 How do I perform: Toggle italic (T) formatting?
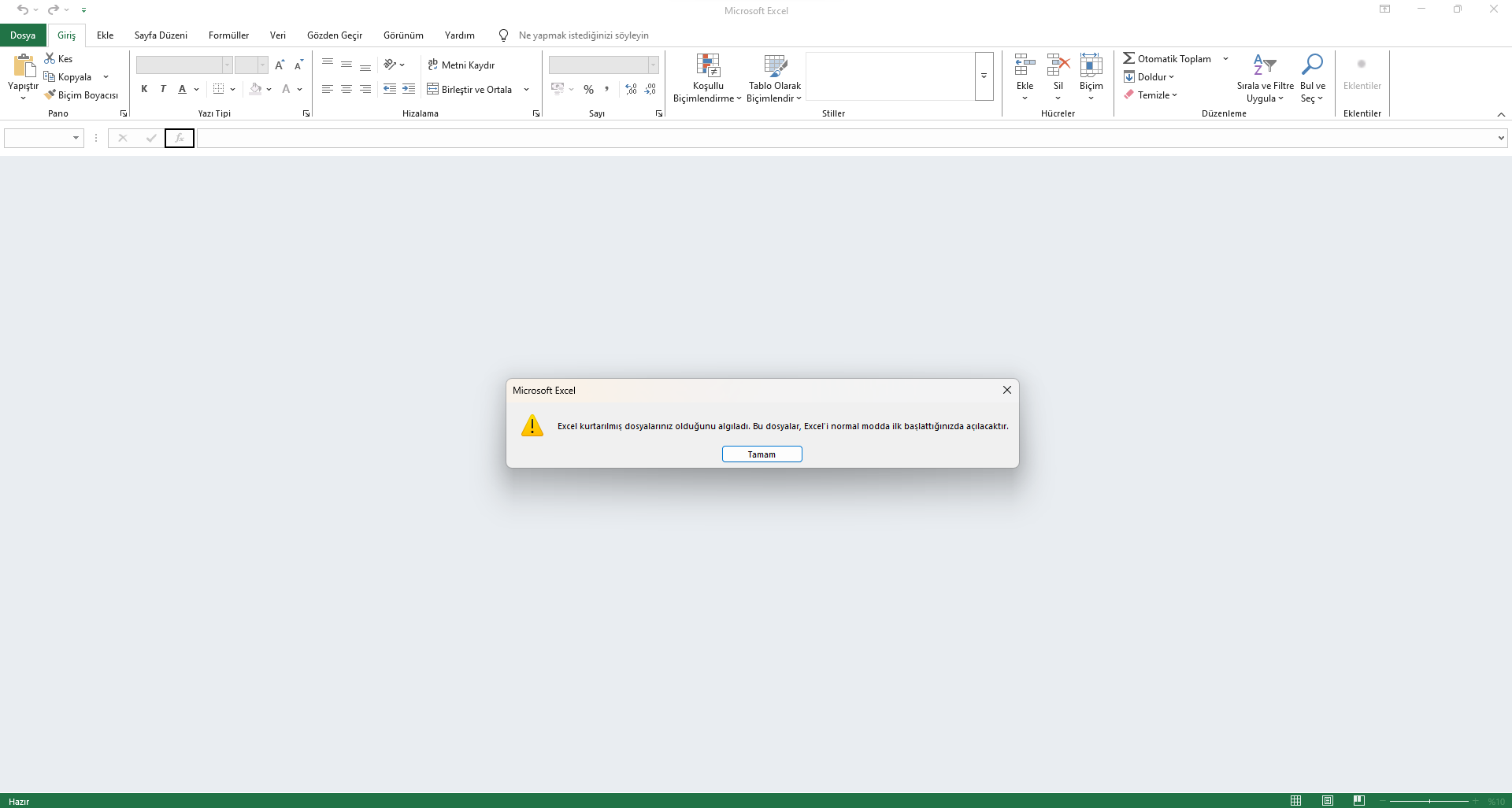click(x=163, y=89)
